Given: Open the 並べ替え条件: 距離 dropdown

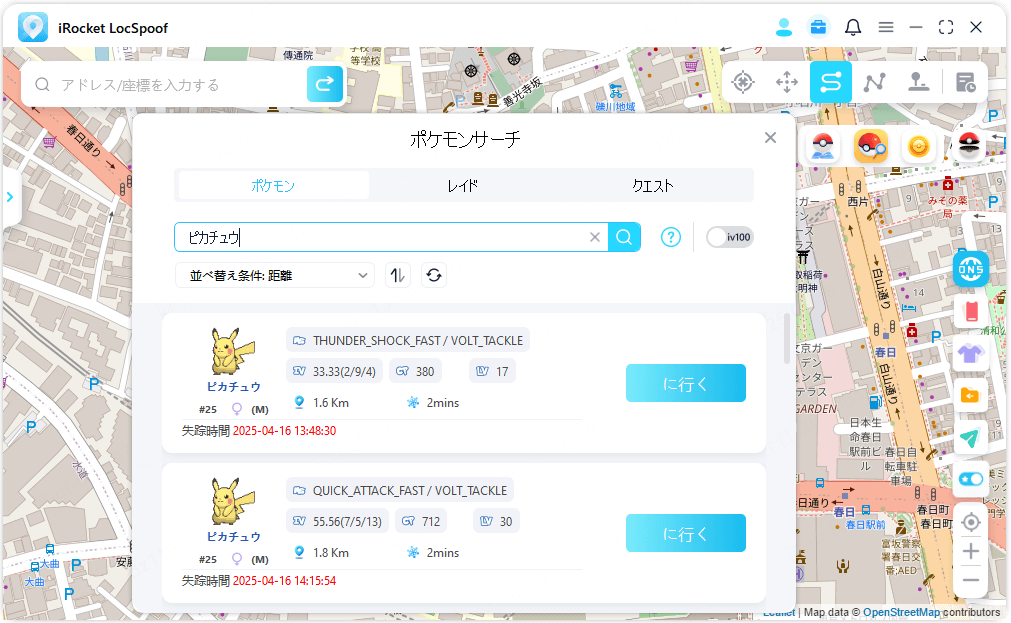Looking at the screenshot, I should 275,275.
